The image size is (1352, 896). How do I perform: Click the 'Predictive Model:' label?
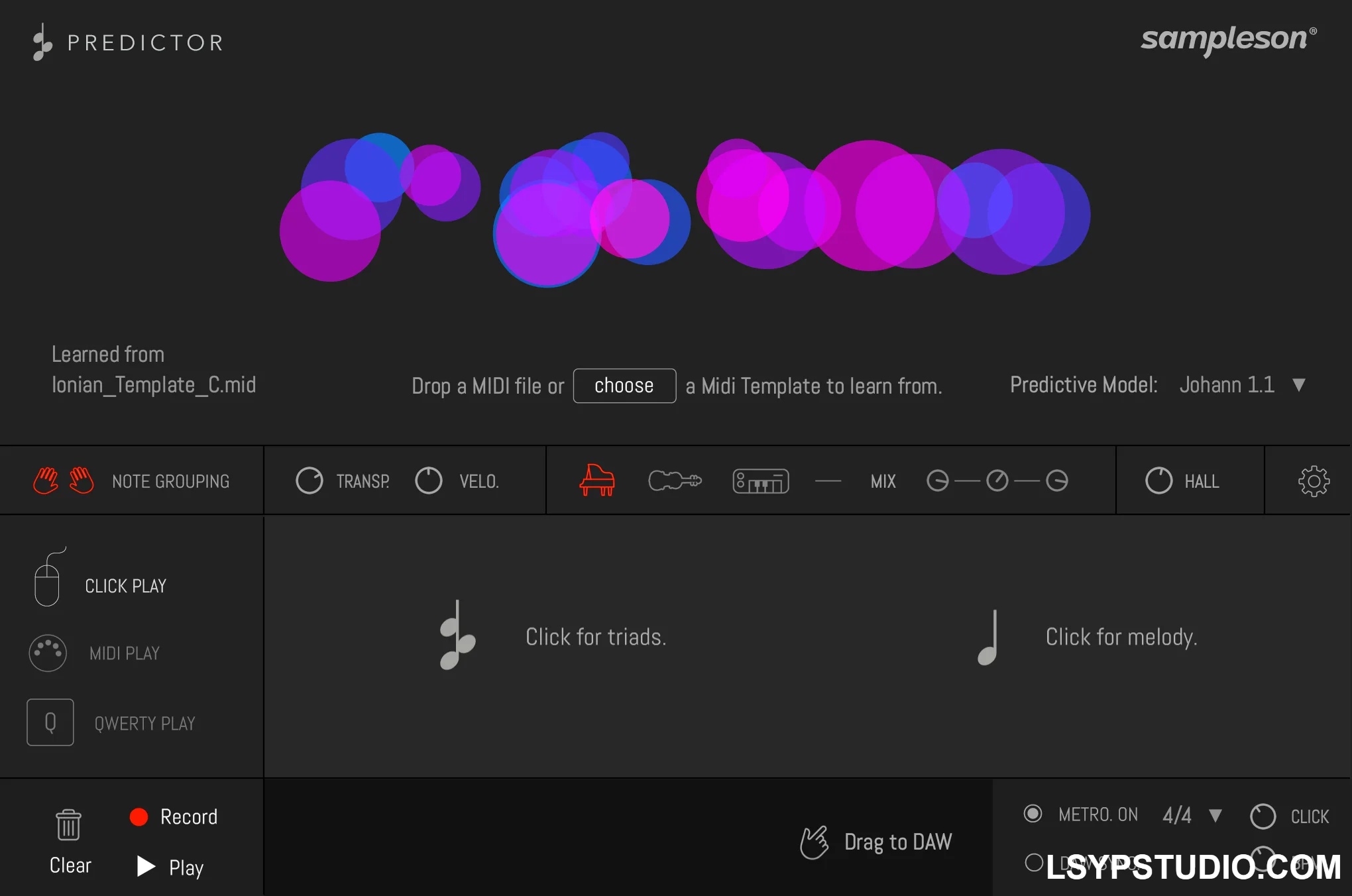click(1084, 385)
